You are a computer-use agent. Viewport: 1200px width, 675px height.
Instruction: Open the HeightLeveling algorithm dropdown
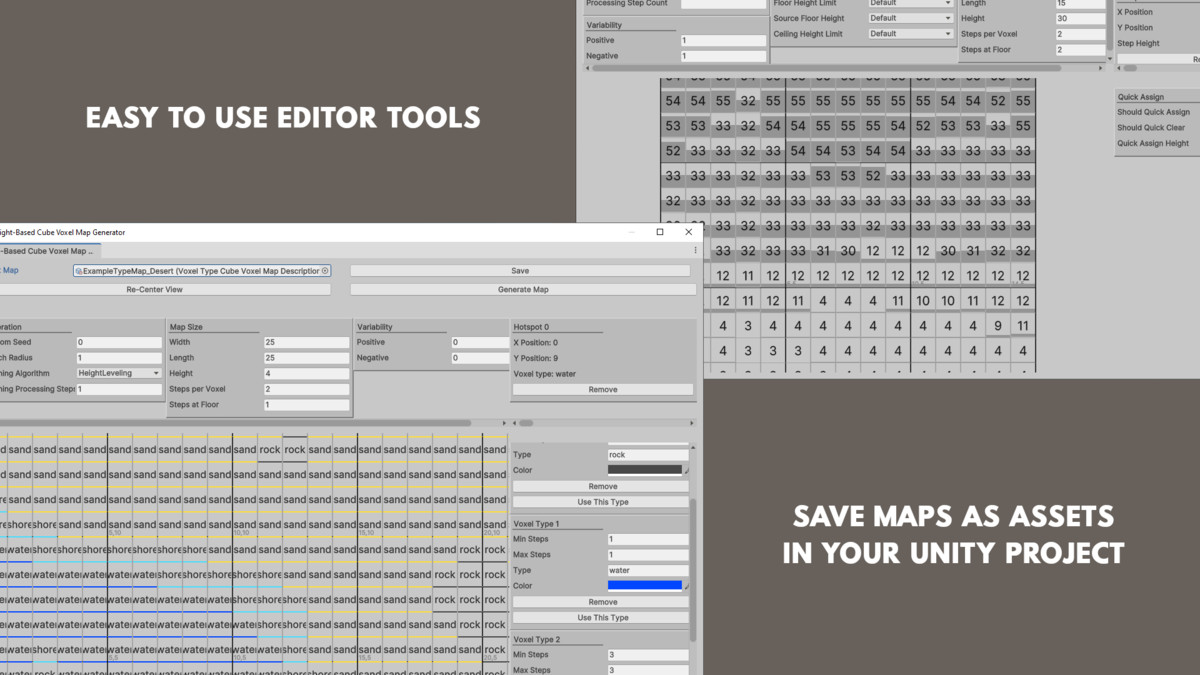coord(119,373)
